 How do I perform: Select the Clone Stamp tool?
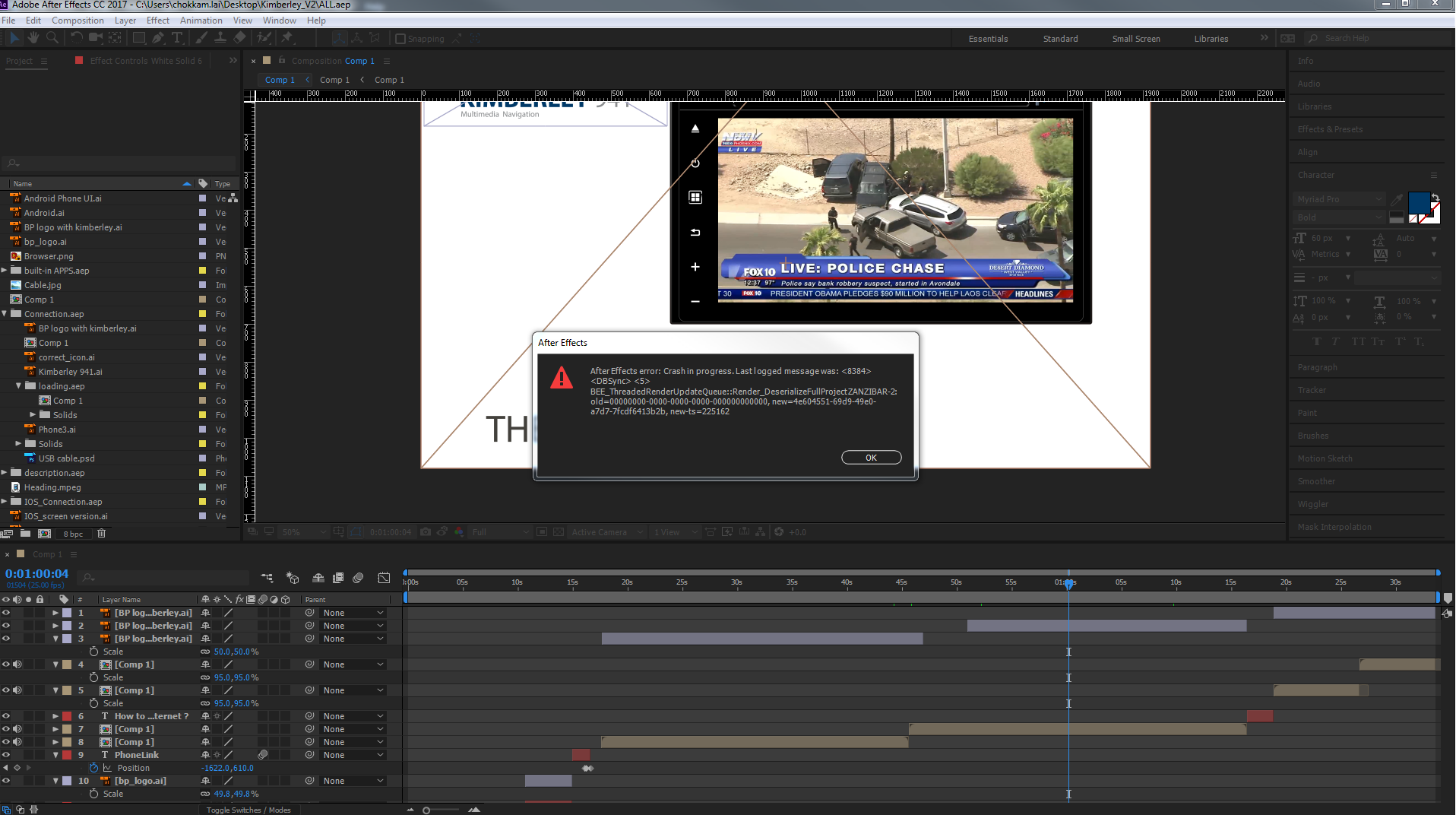(220, 37)
